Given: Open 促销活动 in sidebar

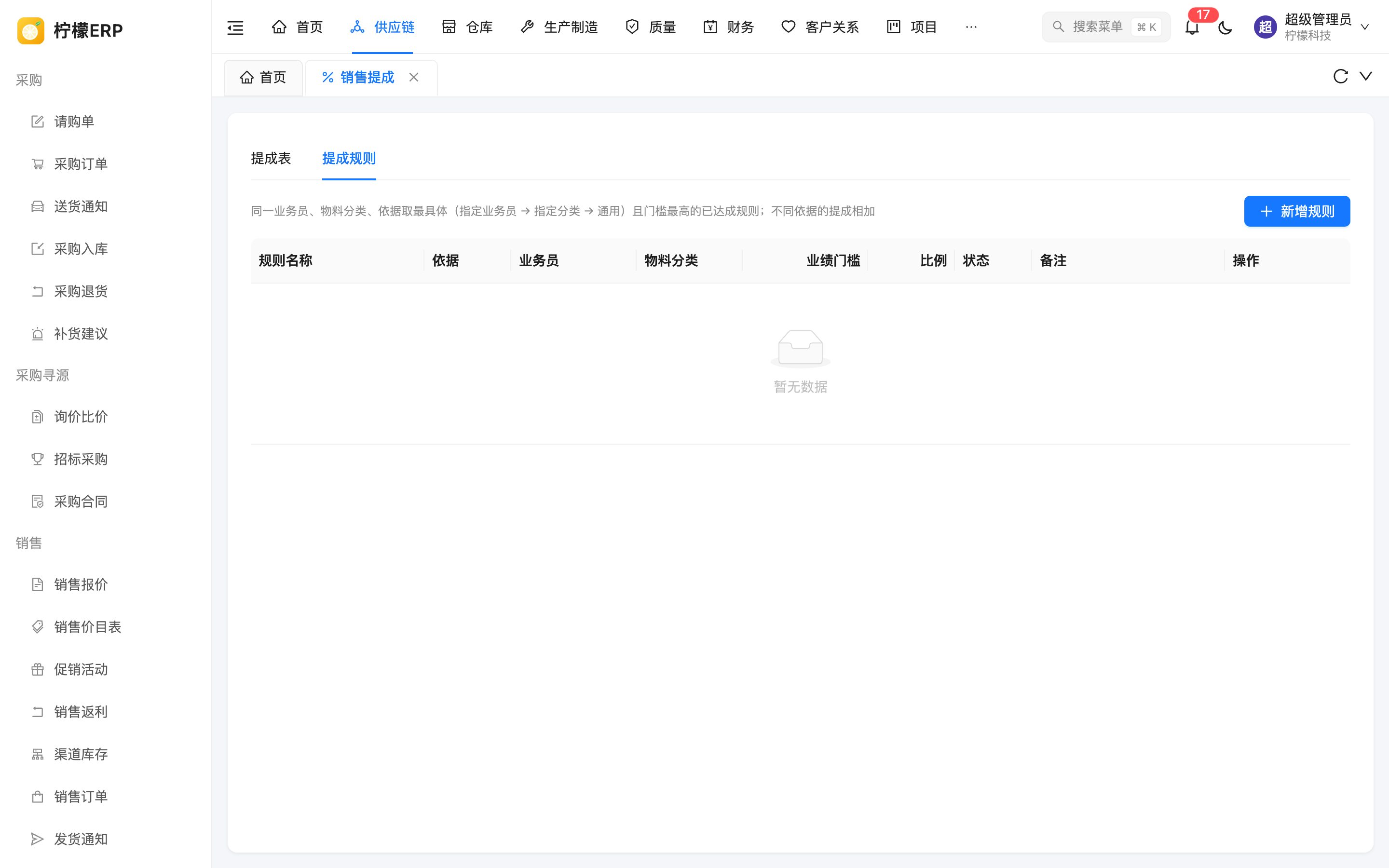Looking at the screenshot, I should pyautogui.click(x=106, y=669).
